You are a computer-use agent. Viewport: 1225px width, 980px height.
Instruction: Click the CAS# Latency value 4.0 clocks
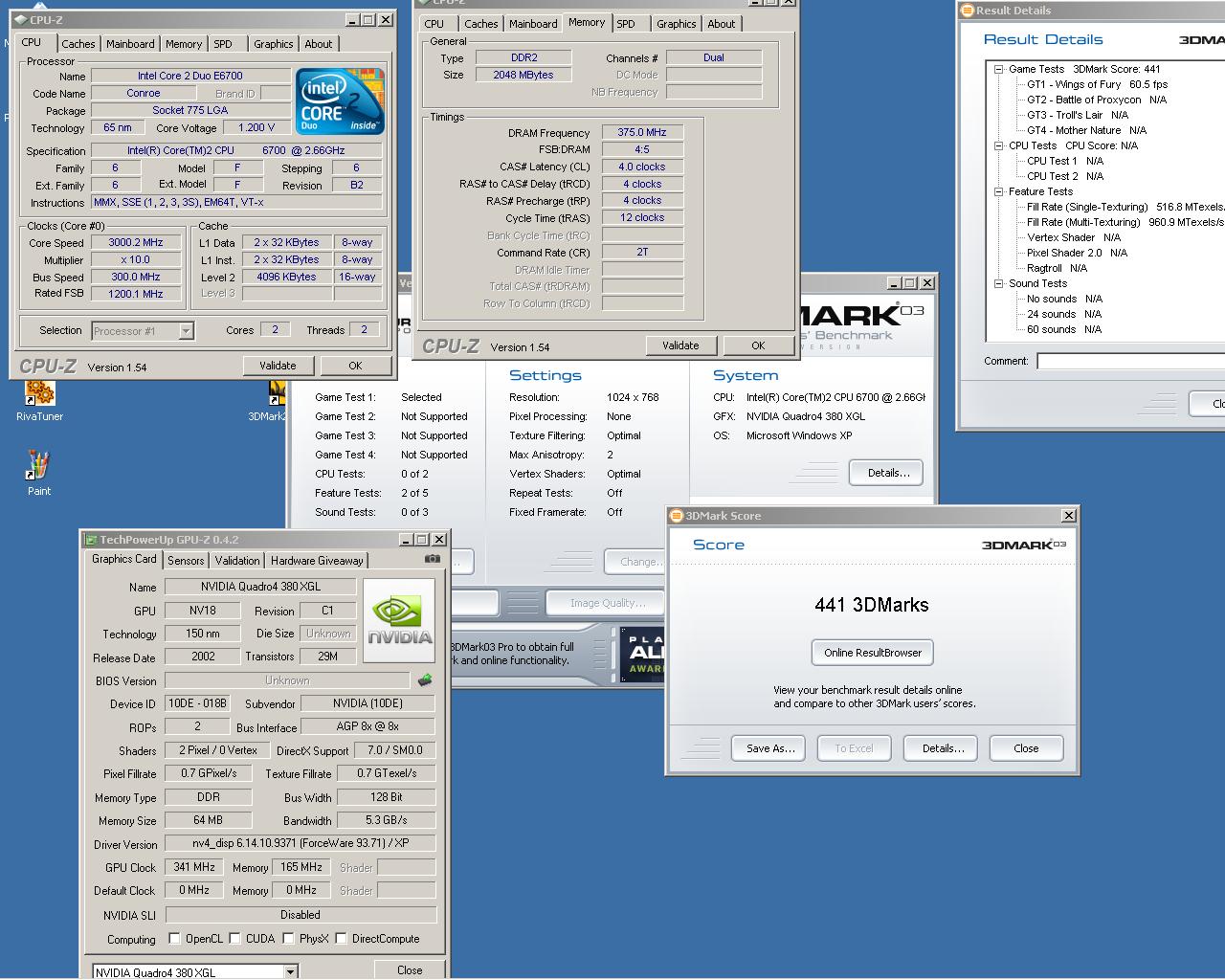click(642, 167)
